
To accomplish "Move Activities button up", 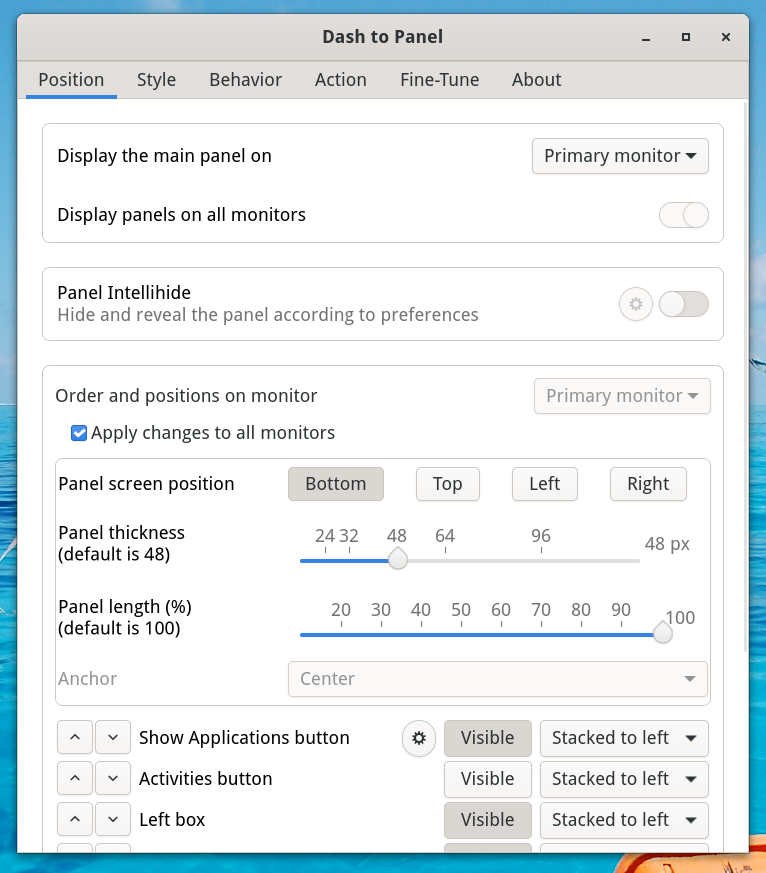I will tap(75, 778).
